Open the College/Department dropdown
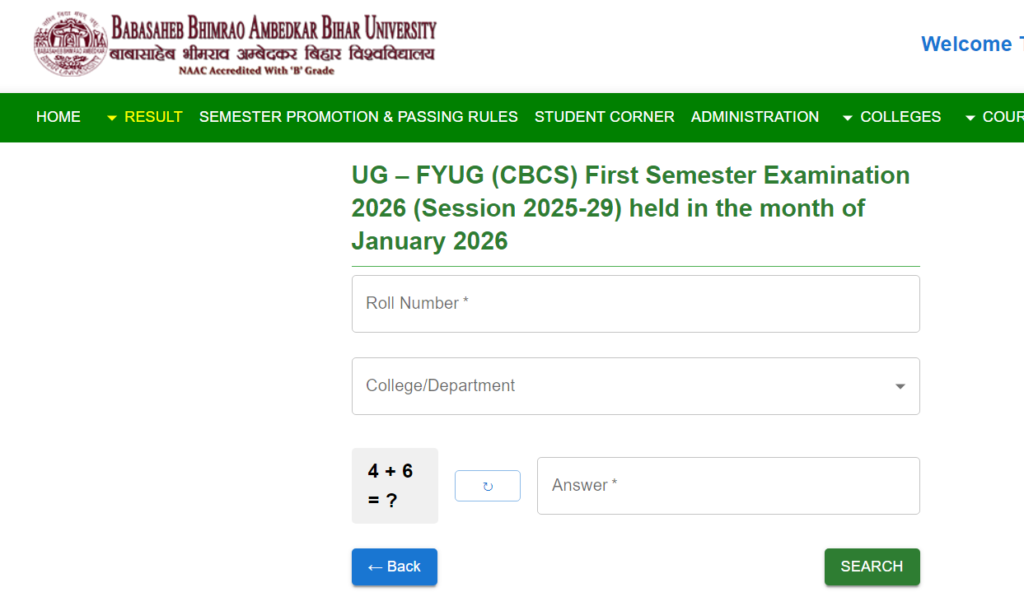The height and width of the screenshot is (597, 1024). pyautogui.click(x=636, y=386)
